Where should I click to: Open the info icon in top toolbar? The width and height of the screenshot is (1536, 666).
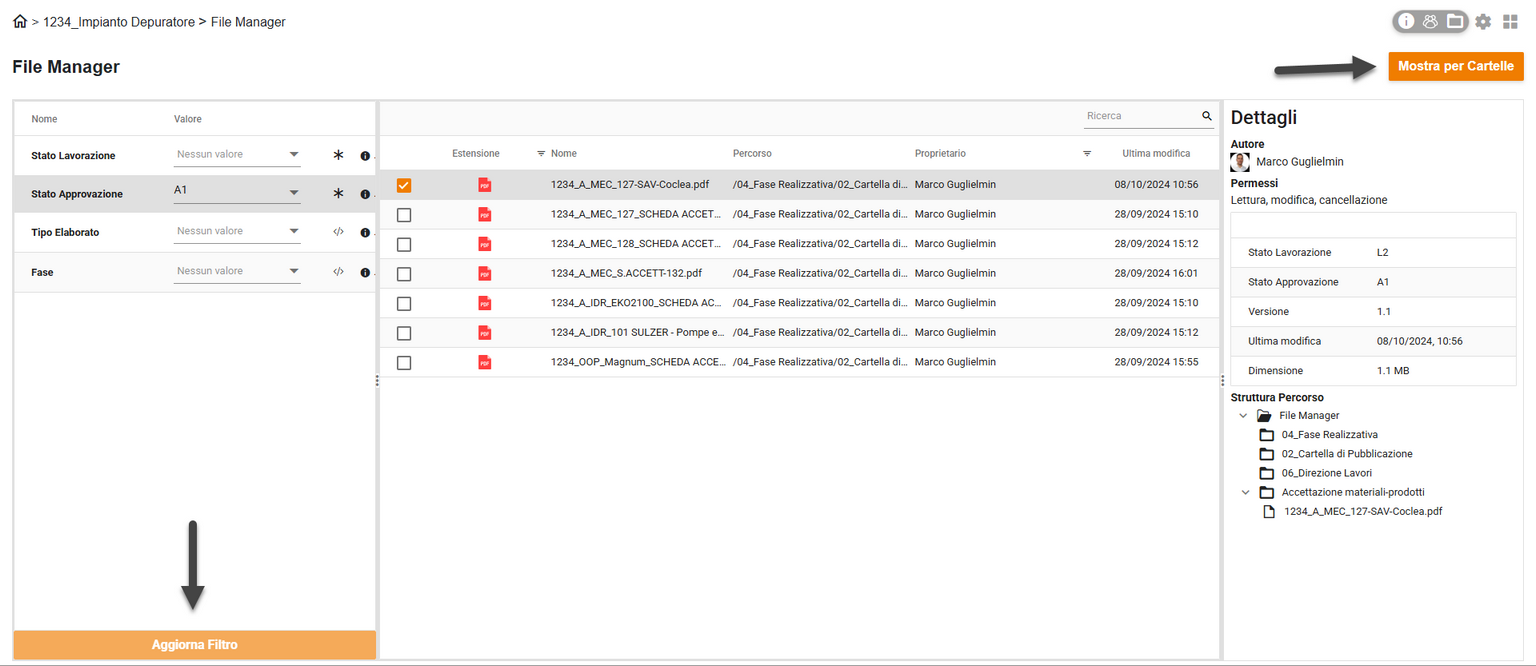click(1406, 21)
